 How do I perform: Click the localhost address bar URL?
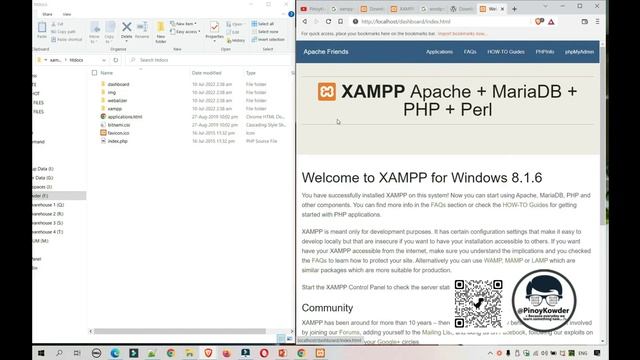click(x=406, y=22)
